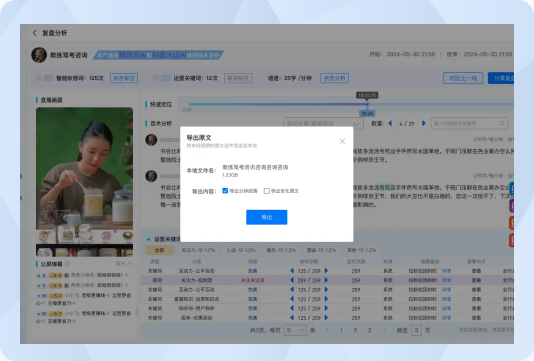Viewport: 534px width, 361px height.
Task: Open the dropdown beside 话术分析
Action: (x=323, y=123)
